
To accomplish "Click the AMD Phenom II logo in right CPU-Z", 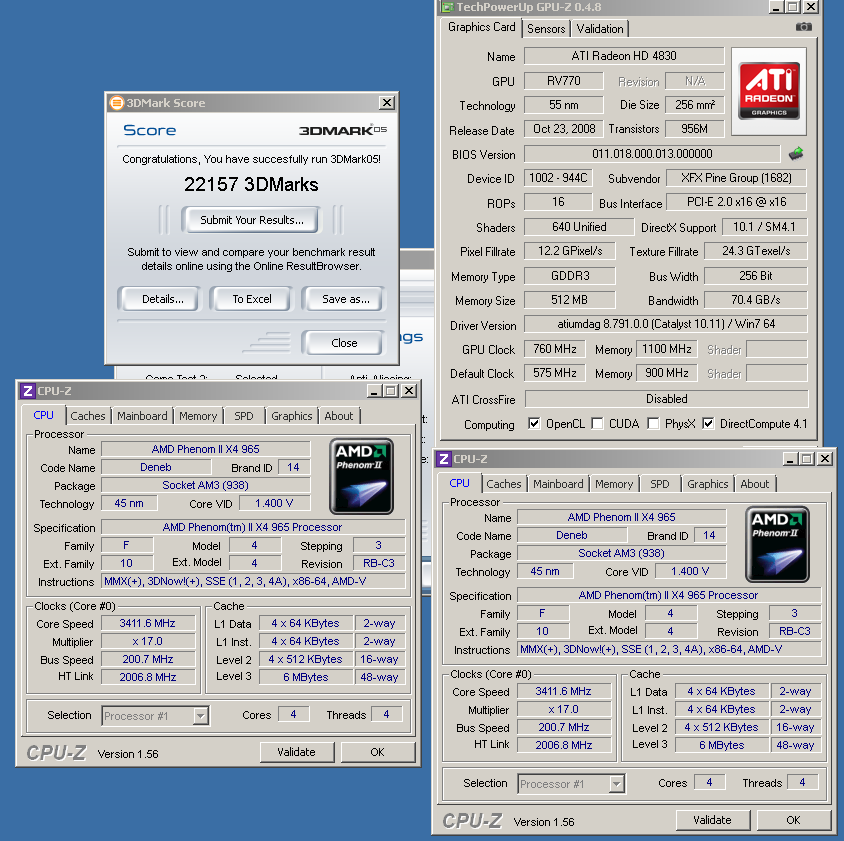I will (777, 544).
